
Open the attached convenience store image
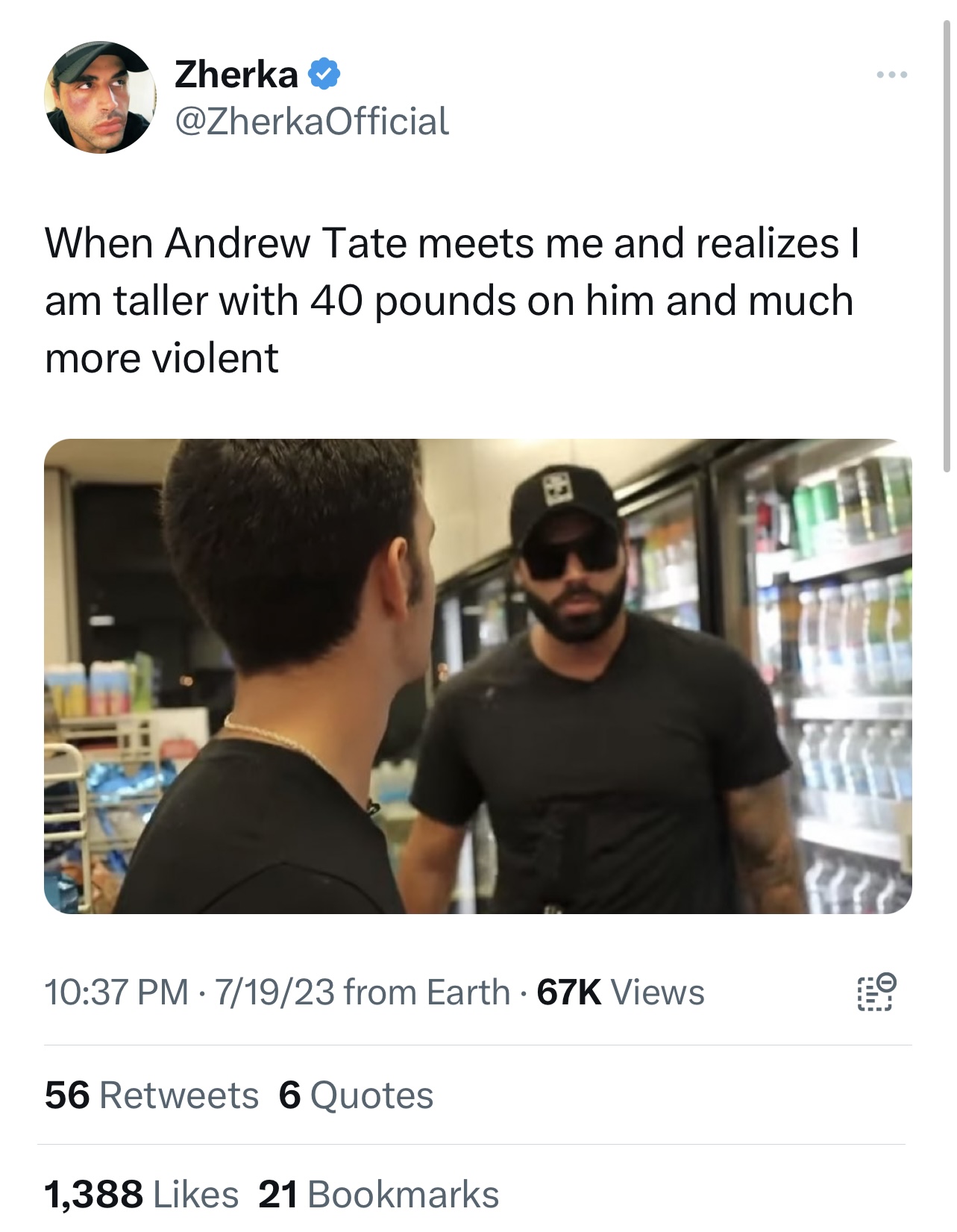tap(478, 676)
